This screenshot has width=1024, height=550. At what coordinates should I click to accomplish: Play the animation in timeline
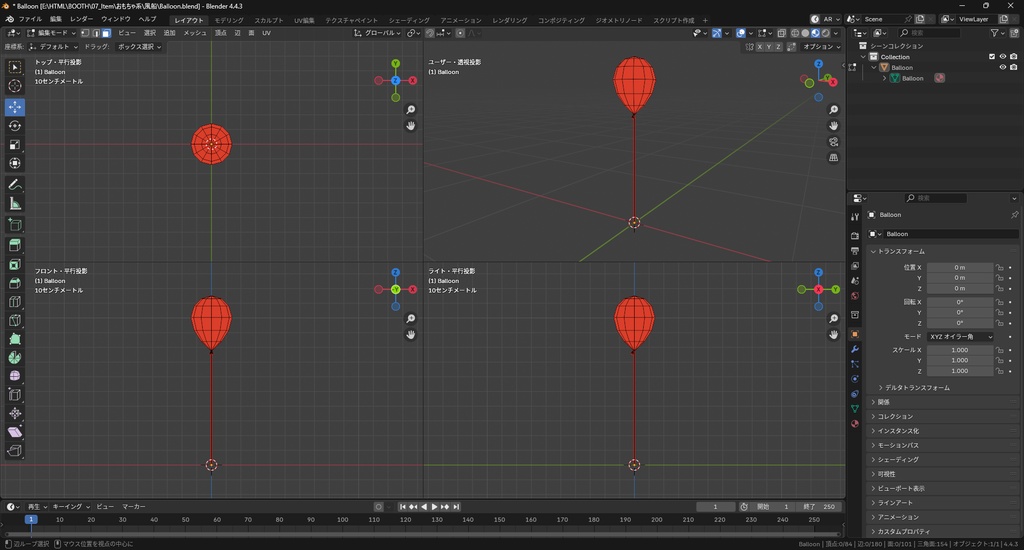pyautogui.click(x=434, y=507)
